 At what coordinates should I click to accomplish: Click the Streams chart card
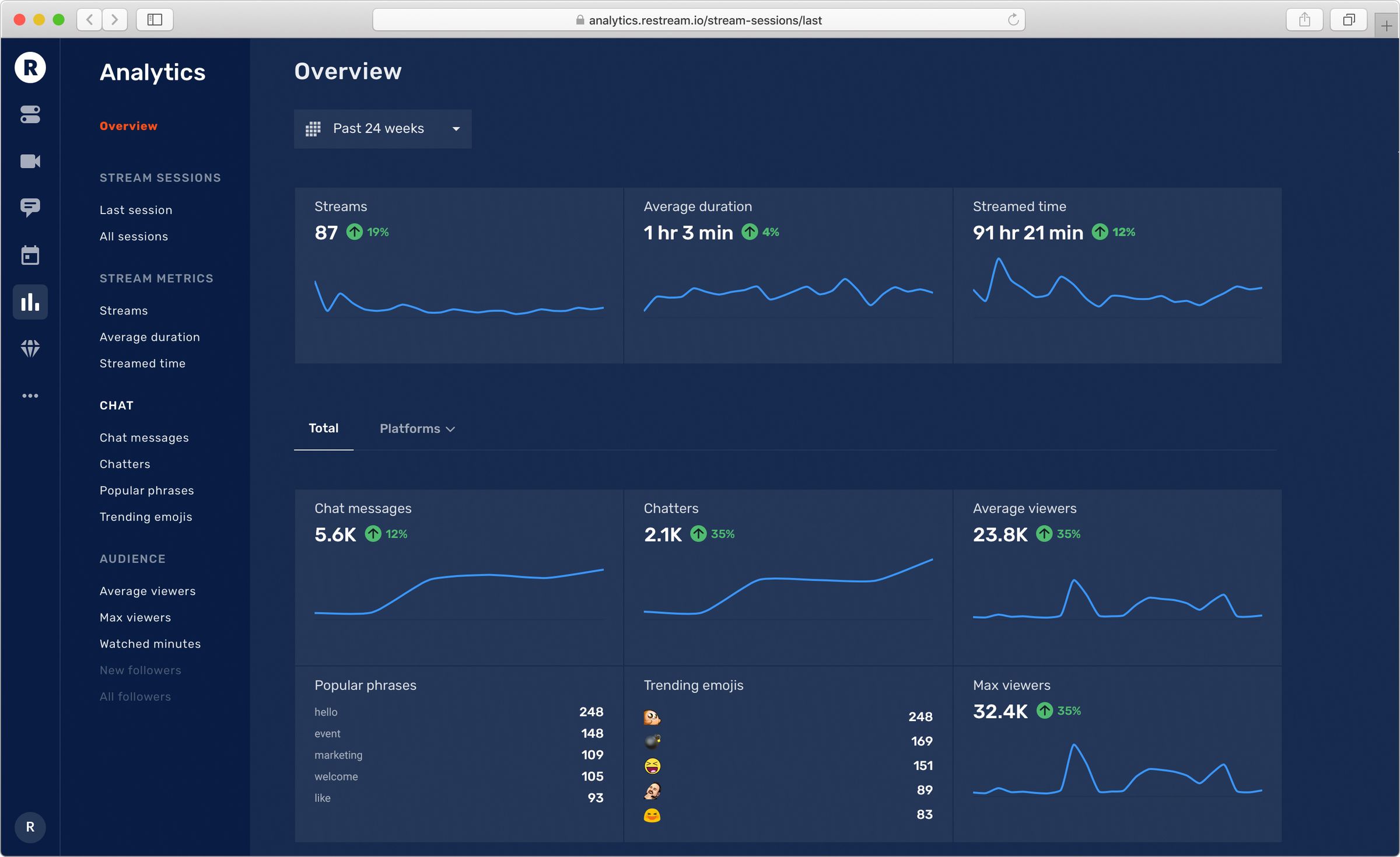pos(459,275)
